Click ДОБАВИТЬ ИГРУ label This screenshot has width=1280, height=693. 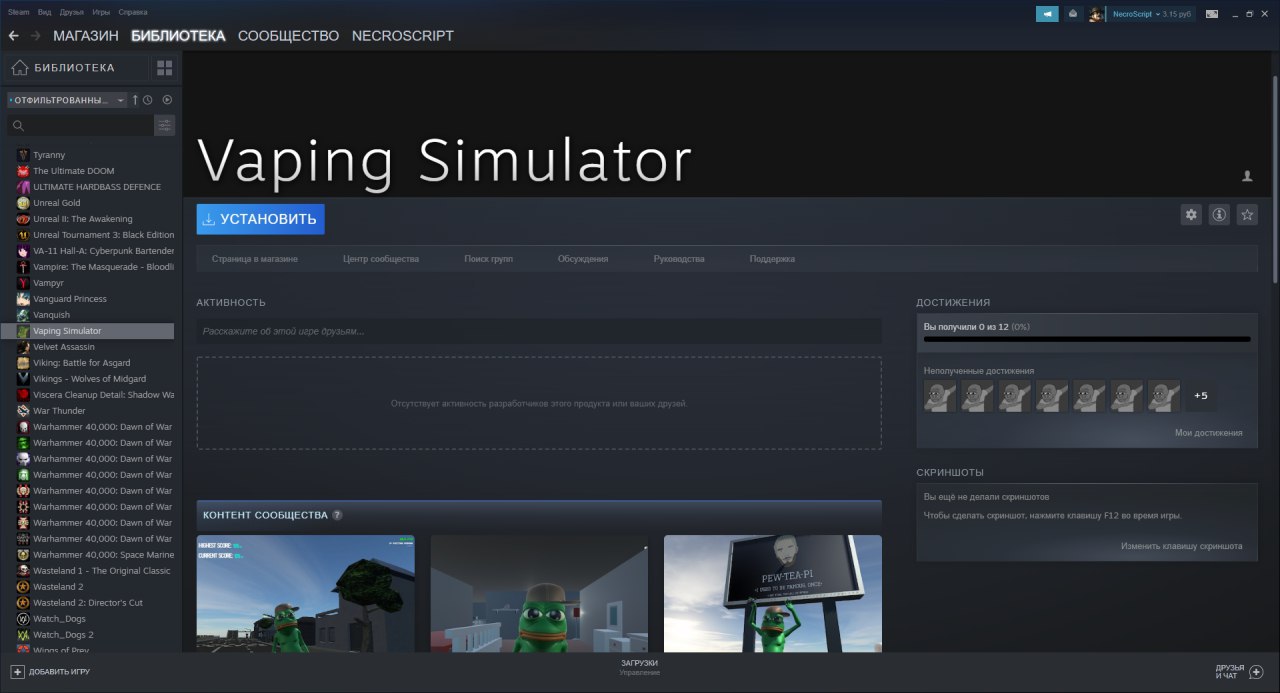point(59,672)
